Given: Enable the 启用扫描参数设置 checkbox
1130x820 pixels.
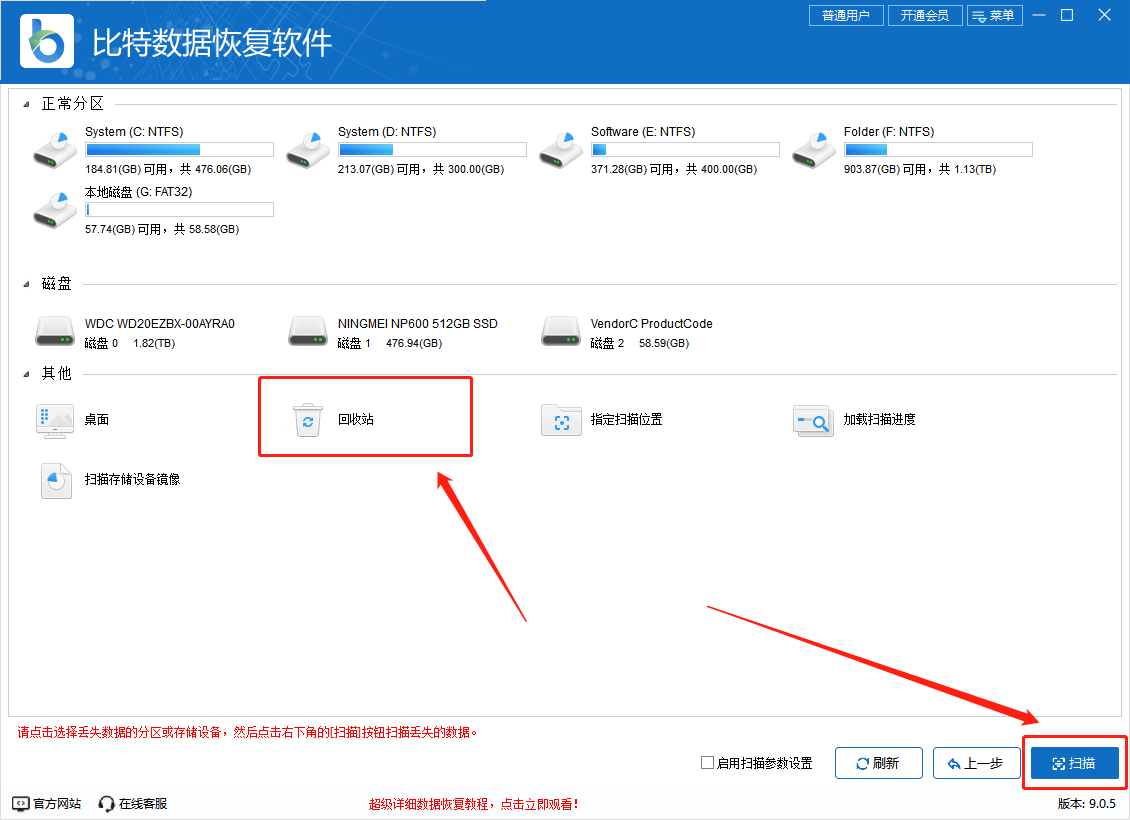Looking at the screenshot, I should tap(708, 763).
